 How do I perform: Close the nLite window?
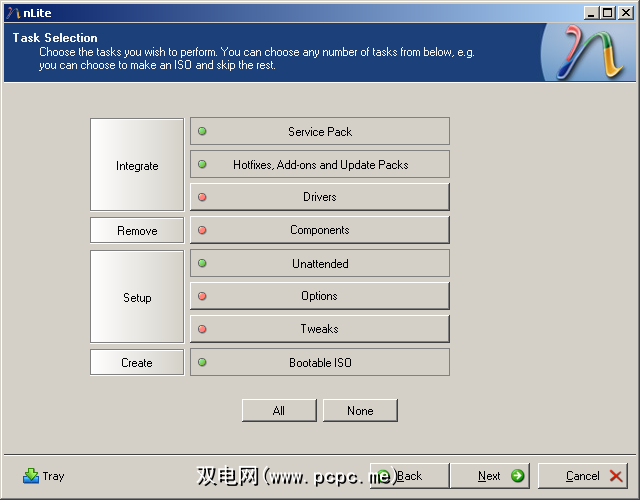click(x=625, y=13)
